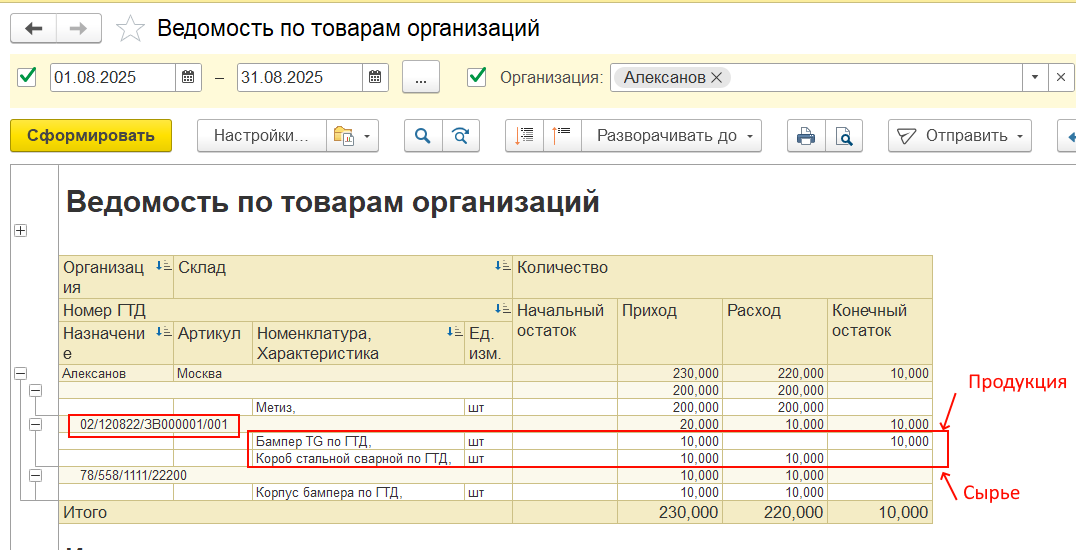Image resolution: width=1076 pixels, height=550 pixels.
Task: Click the find next icon
Action: click(x=460, y=136)
